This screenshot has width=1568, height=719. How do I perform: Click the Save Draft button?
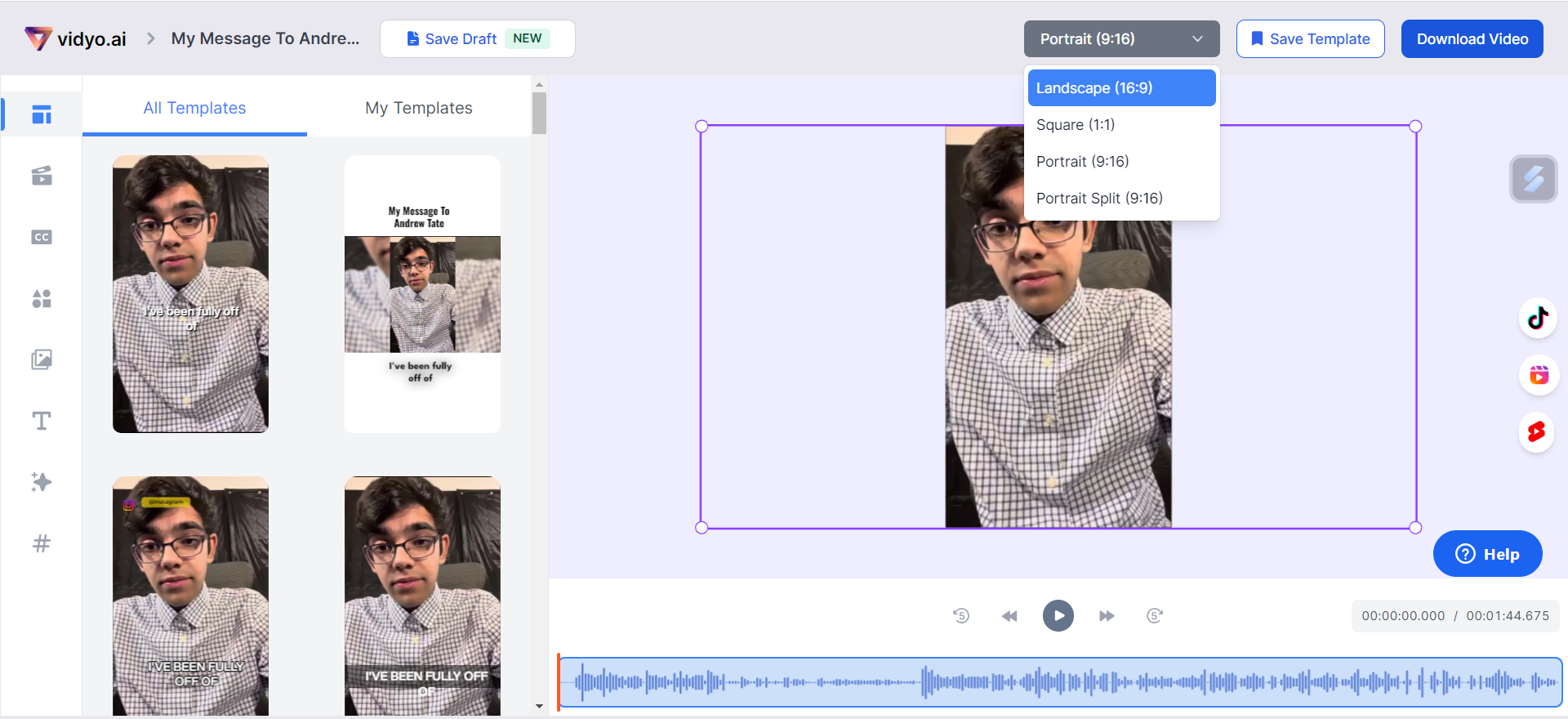[478, 39]
